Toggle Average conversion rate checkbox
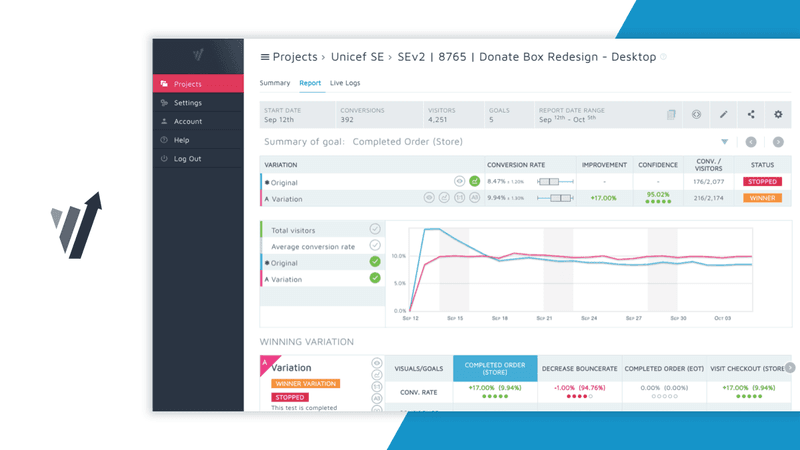800x450 pixels. click(375, 245)
